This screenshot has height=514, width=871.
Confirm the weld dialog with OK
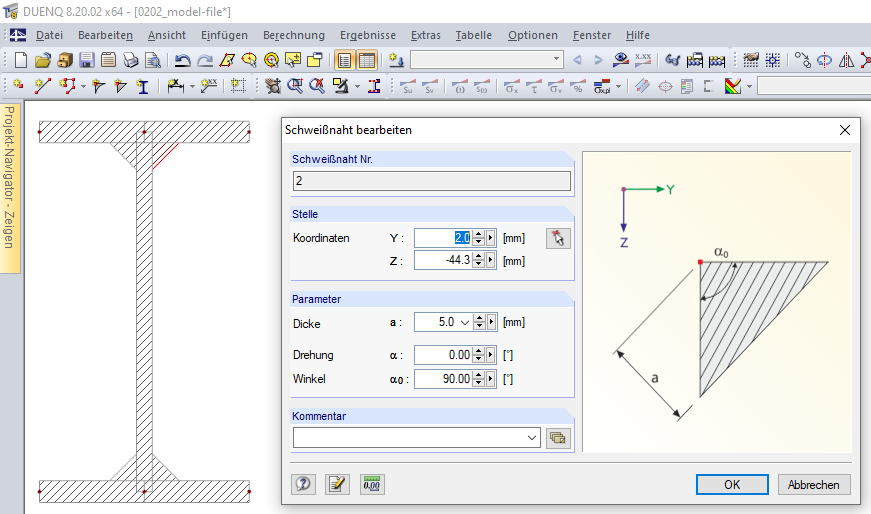(732, 485)
